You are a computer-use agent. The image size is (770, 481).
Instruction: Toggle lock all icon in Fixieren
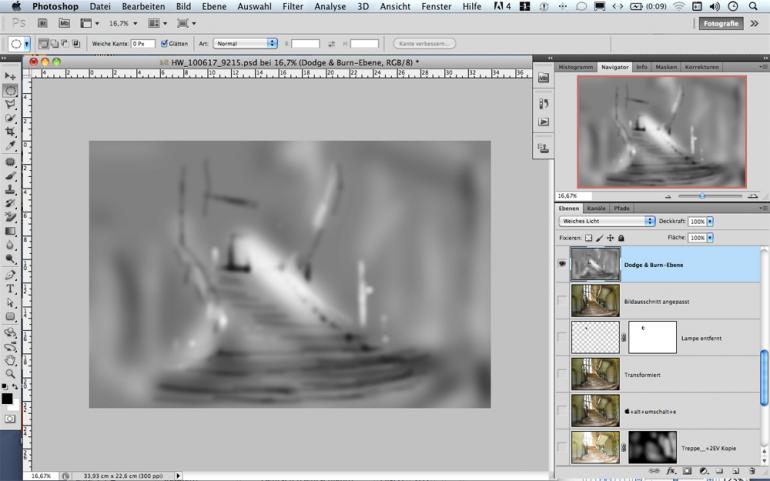[x=621, y=238]
